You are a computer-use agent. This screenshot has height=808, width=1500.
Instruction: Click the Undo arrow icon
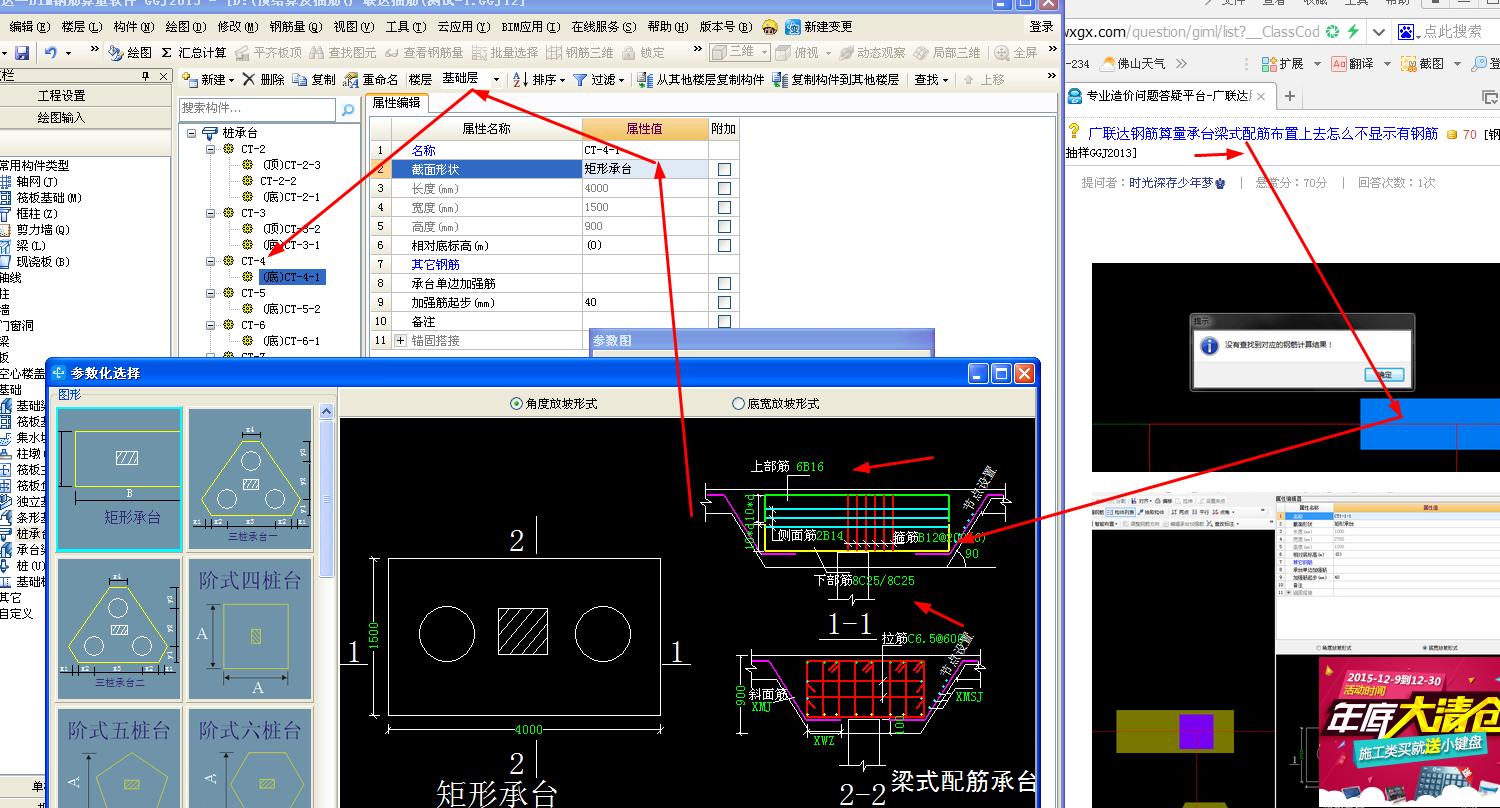click(x=50, y=52)
